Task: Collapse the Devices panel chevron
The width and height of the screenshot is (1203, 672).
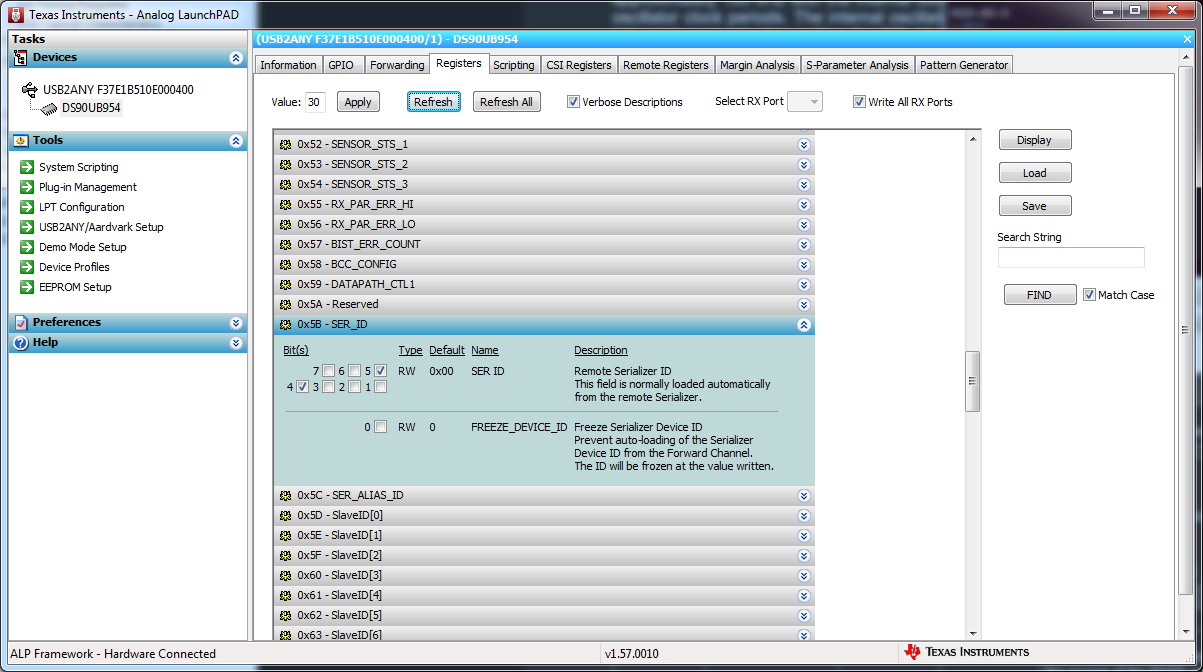Action: coord(236,58)
